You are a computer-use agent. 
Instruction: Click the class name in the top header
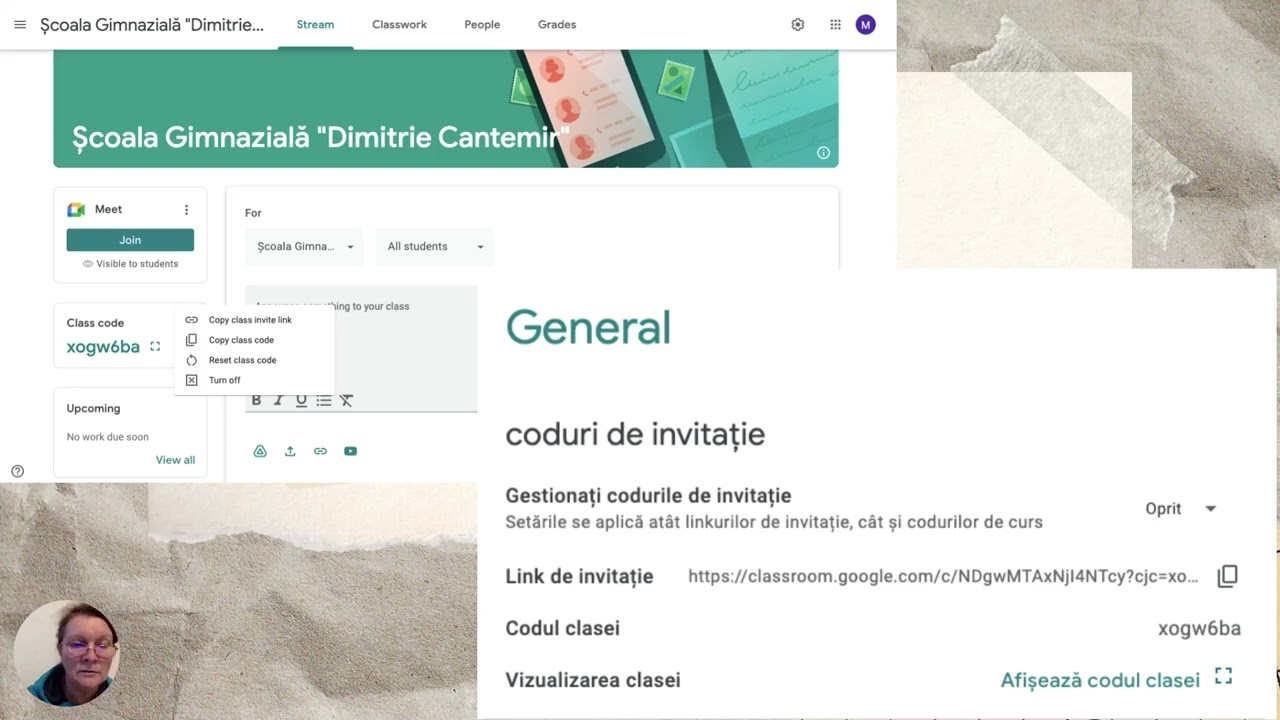[152, 25]
